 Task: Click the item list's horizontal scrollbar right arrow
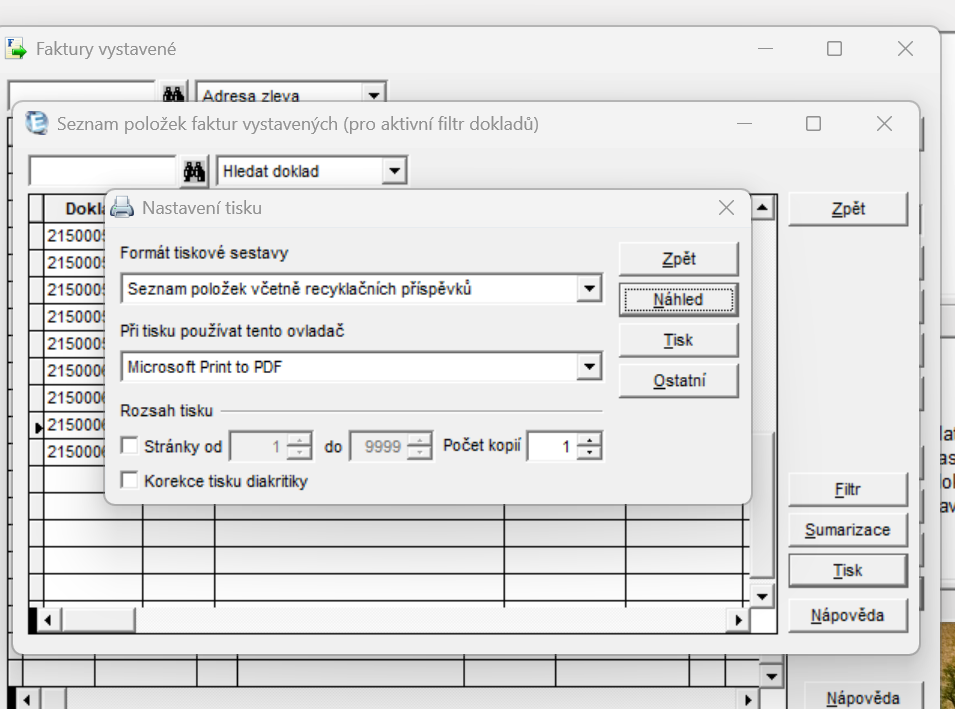739,620
